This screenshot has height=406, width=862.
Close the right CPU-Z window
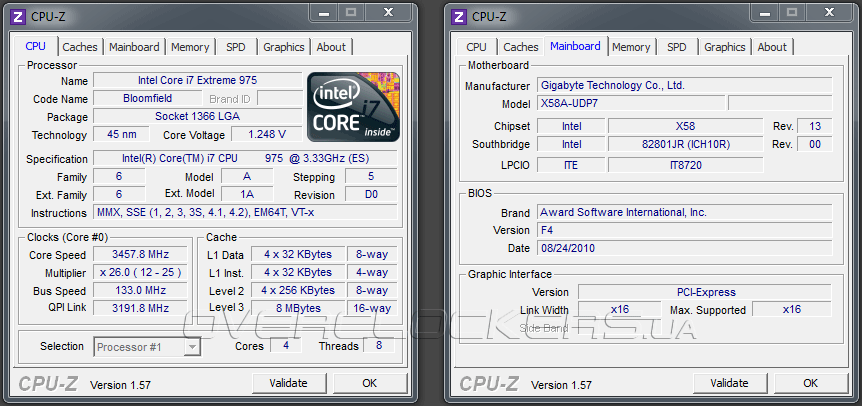click(x=829, y=12)
